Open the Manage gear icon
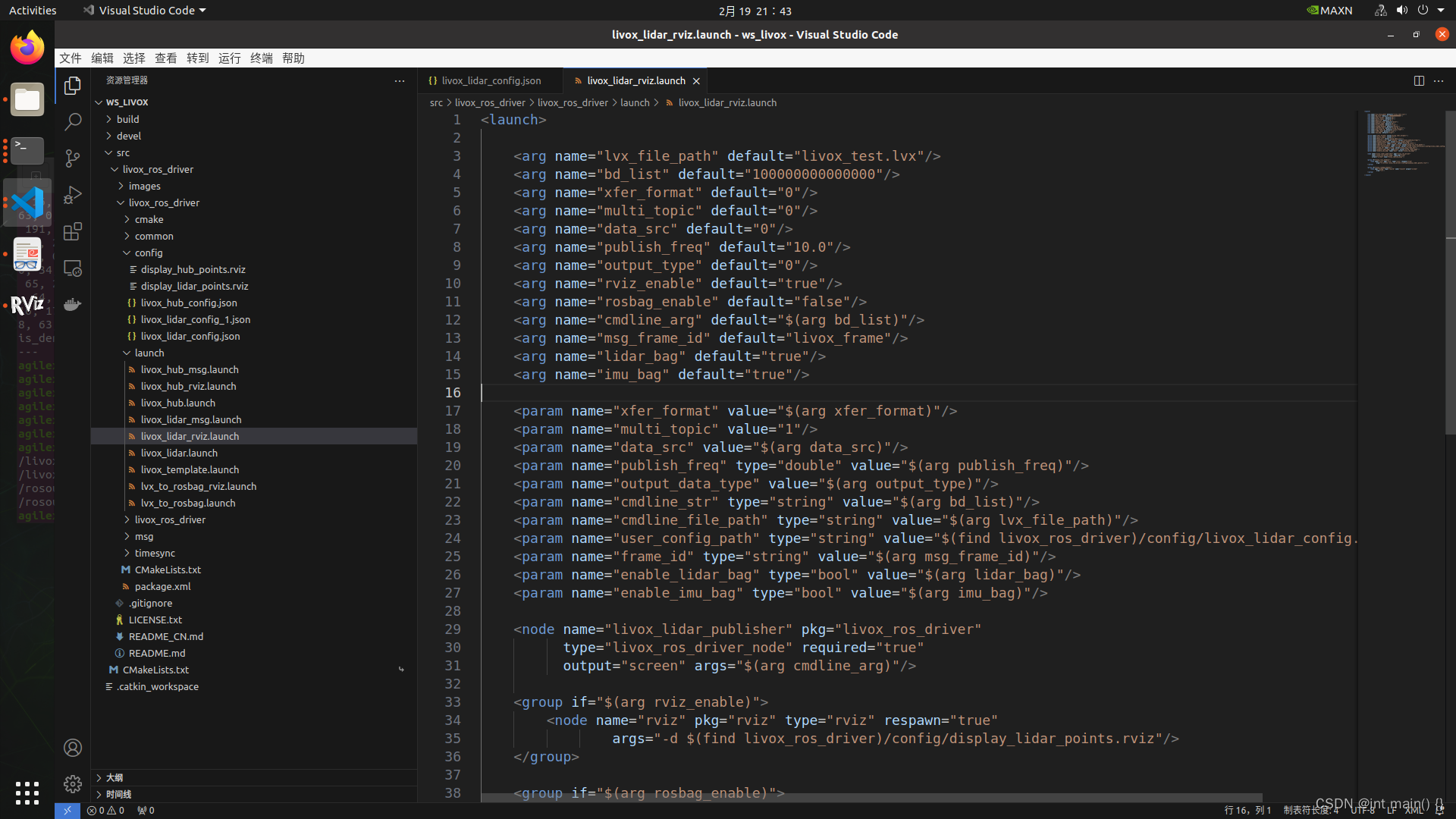This screenshot has height=819, width=1456. pos(73,784)
